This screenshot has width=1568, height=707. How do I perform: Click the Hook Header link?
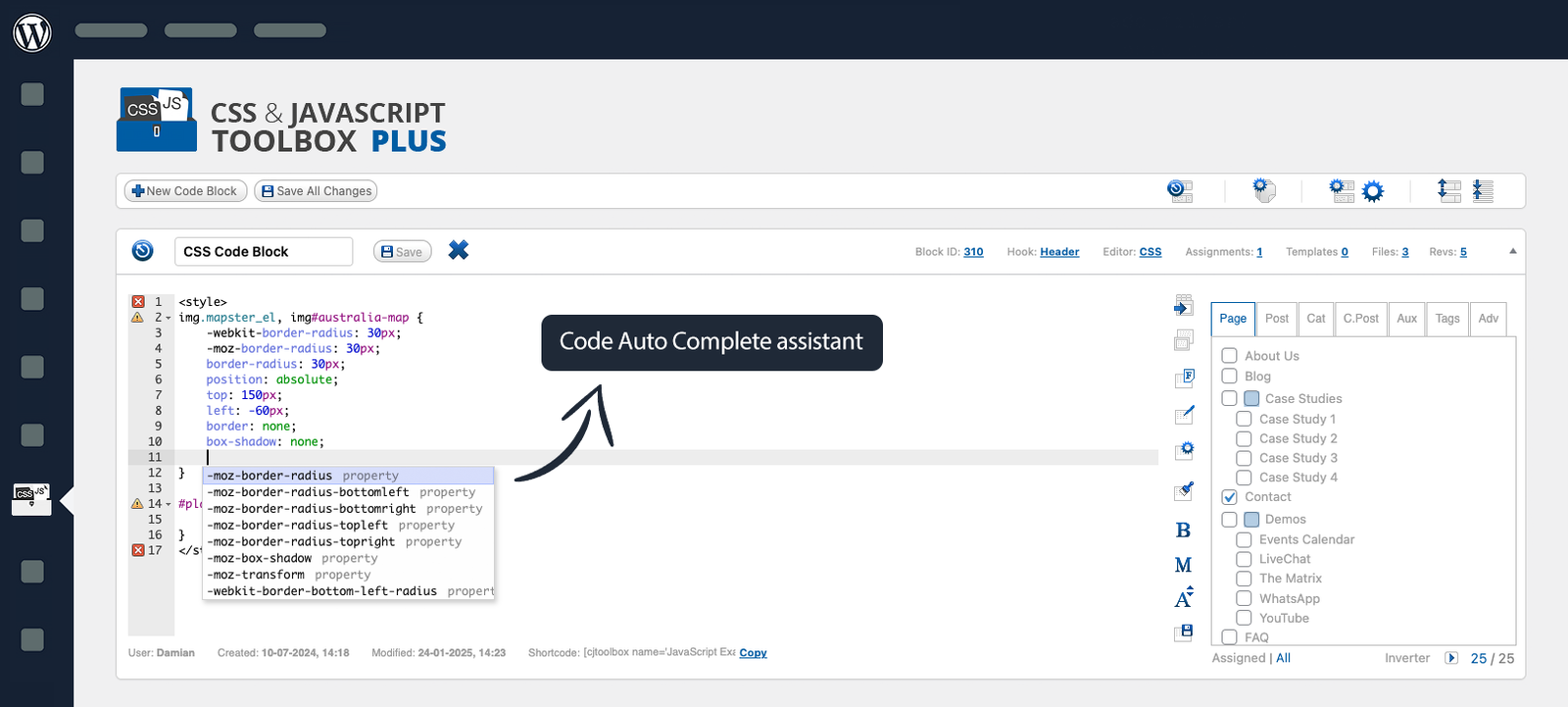coord(1059,252)
